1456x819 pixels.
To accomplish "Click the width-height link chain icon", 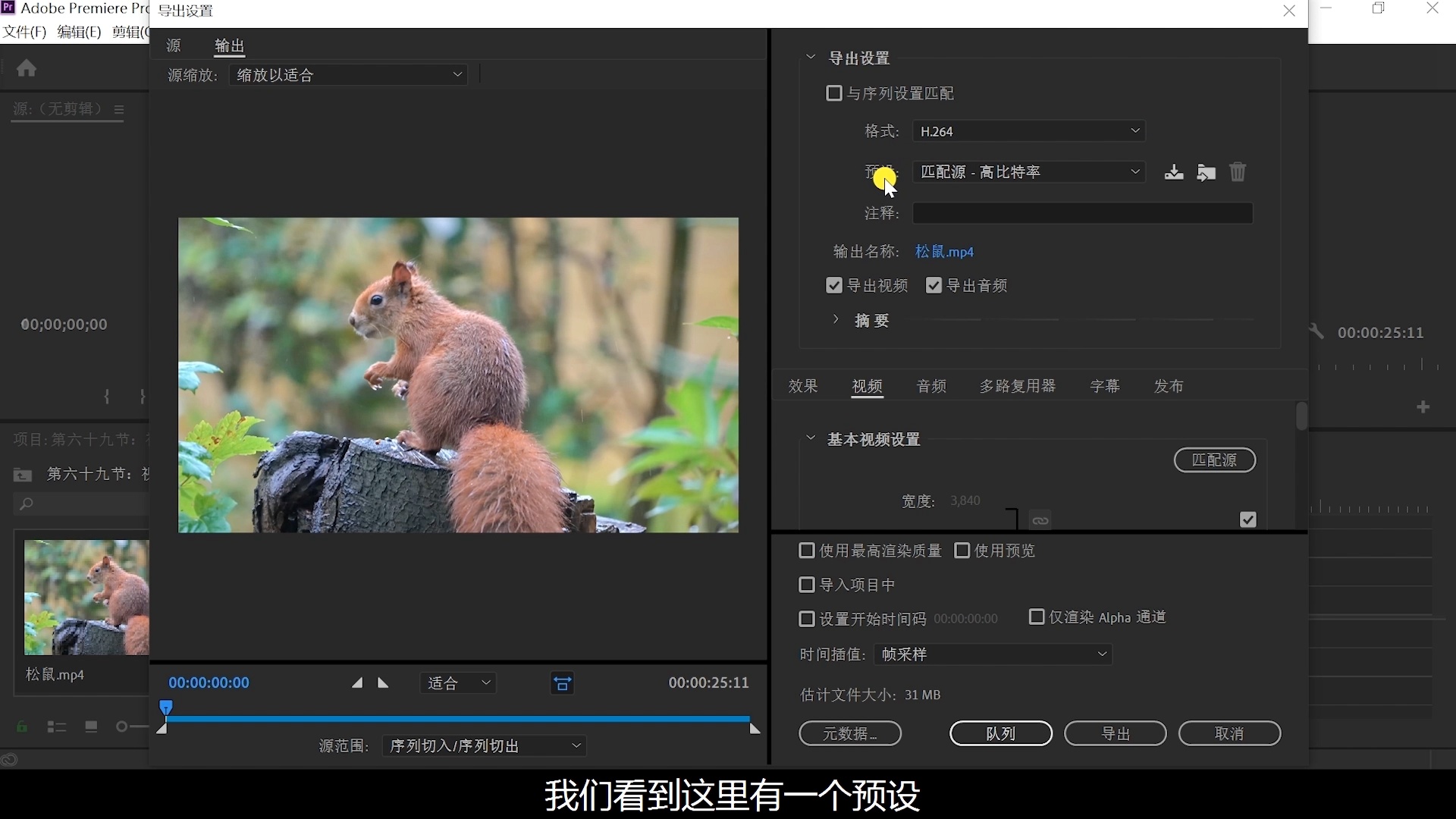I will pyautogui.click(x=1040, y=520).
